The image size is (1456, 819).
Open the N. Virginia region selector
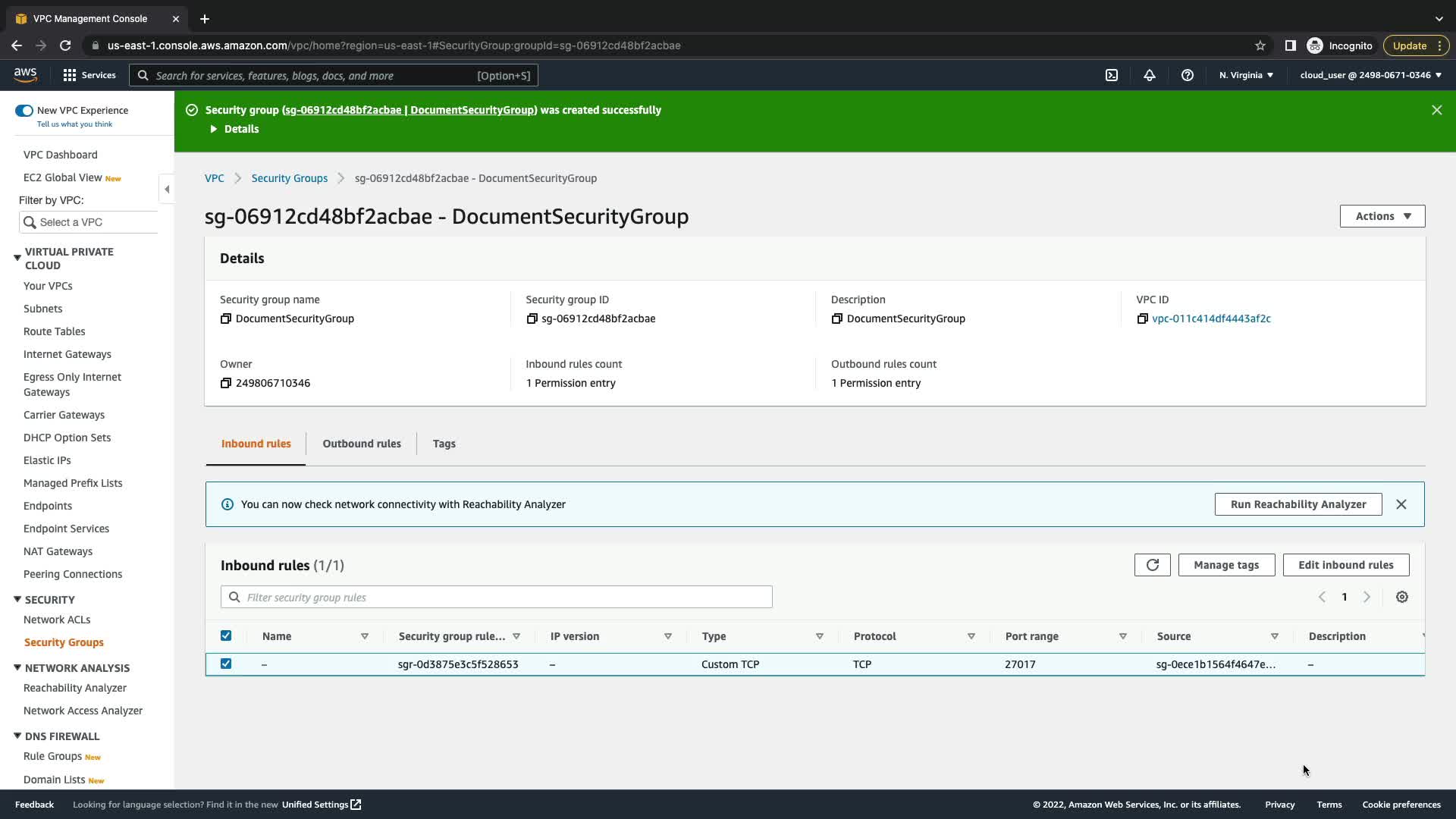1246,75
